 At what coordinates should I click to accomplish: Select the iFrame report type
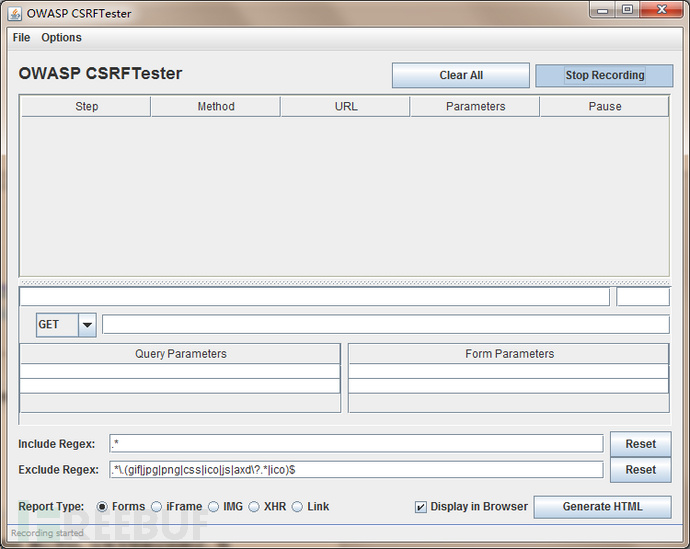pos(157,507)
